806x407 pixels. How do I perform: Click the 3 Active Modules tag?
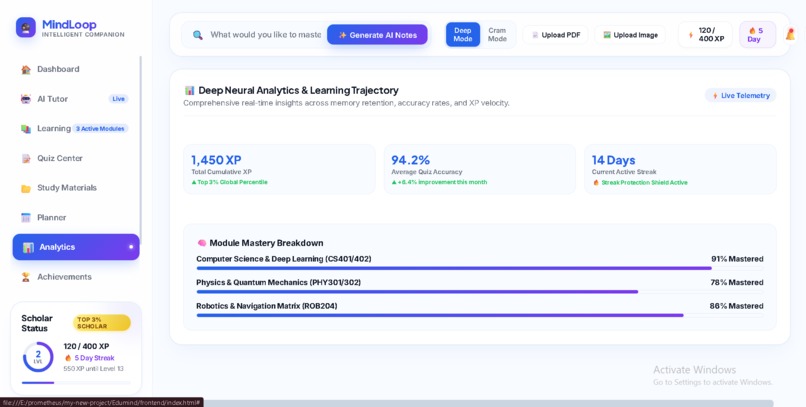100,129
